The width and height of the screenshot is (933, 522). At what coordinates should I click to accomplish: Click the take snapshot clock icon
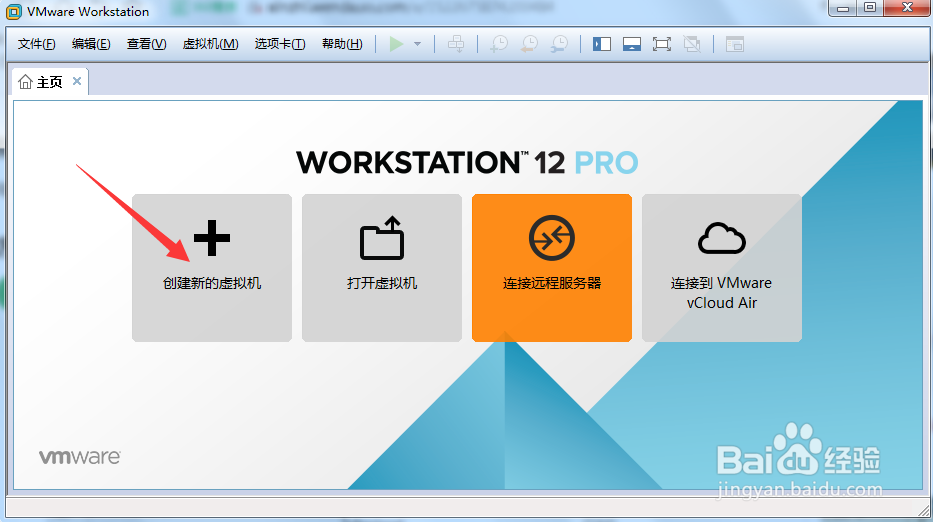coord(499,44)
